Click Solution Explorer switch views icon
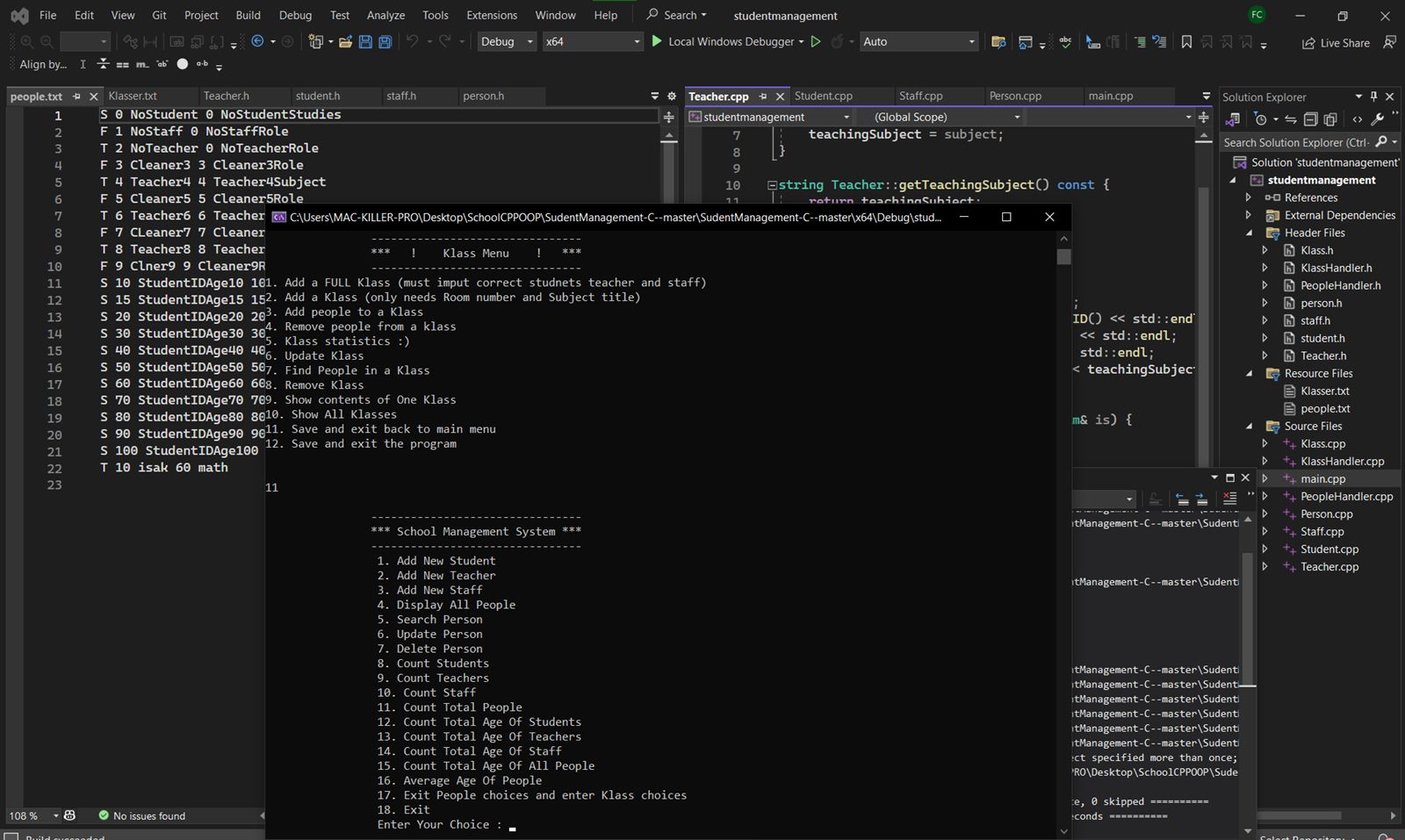The height and width of the screenshot is (840, 1405). tap(1233, 119)
